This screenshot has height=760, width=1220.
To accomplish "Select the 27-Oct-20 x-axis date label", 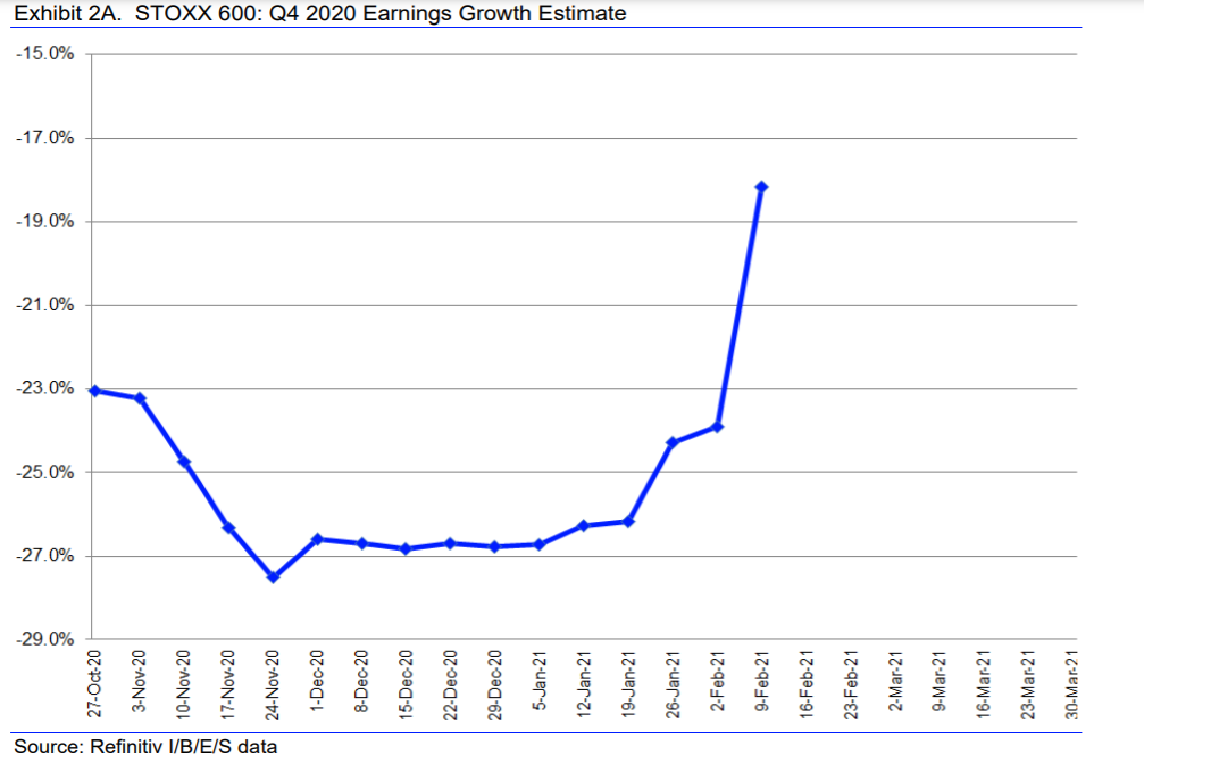I will pyautogui.click(x=96, y=682).
